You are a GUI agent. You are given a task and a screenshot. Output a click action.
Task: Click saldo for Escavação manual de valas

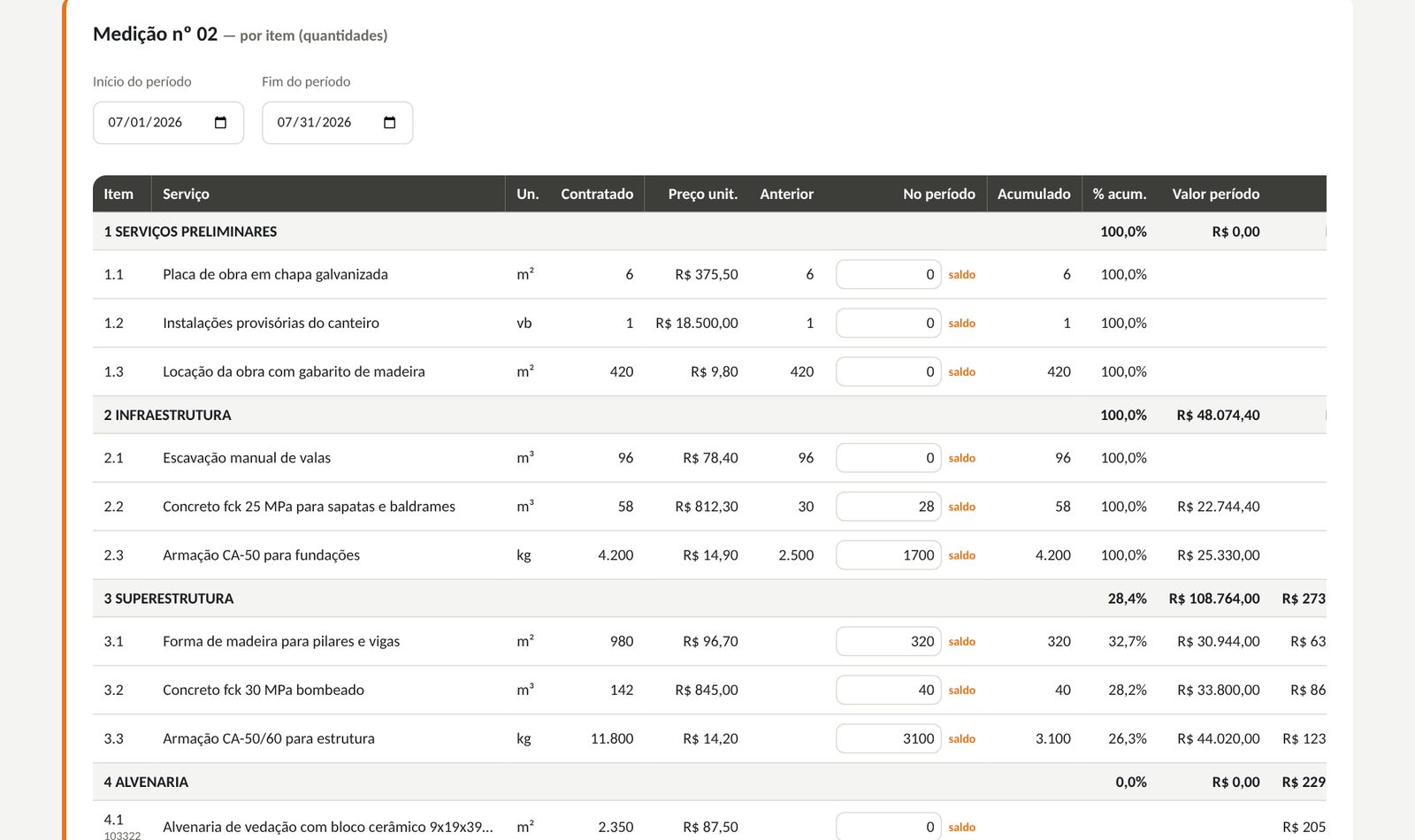961,458
